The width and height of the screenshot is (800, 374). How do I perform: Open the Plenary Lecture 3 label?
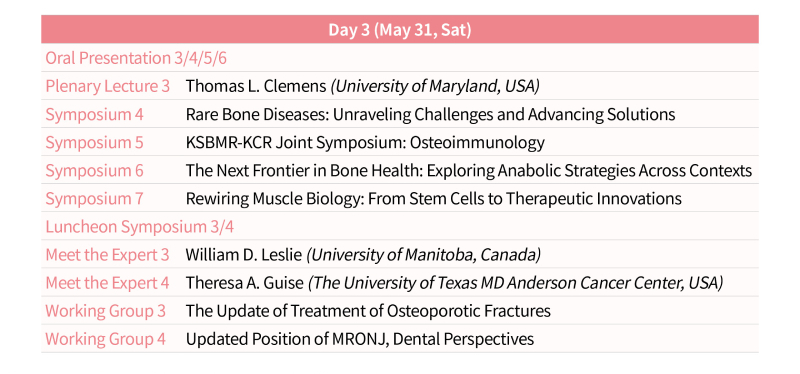click(x=108, y=86)
